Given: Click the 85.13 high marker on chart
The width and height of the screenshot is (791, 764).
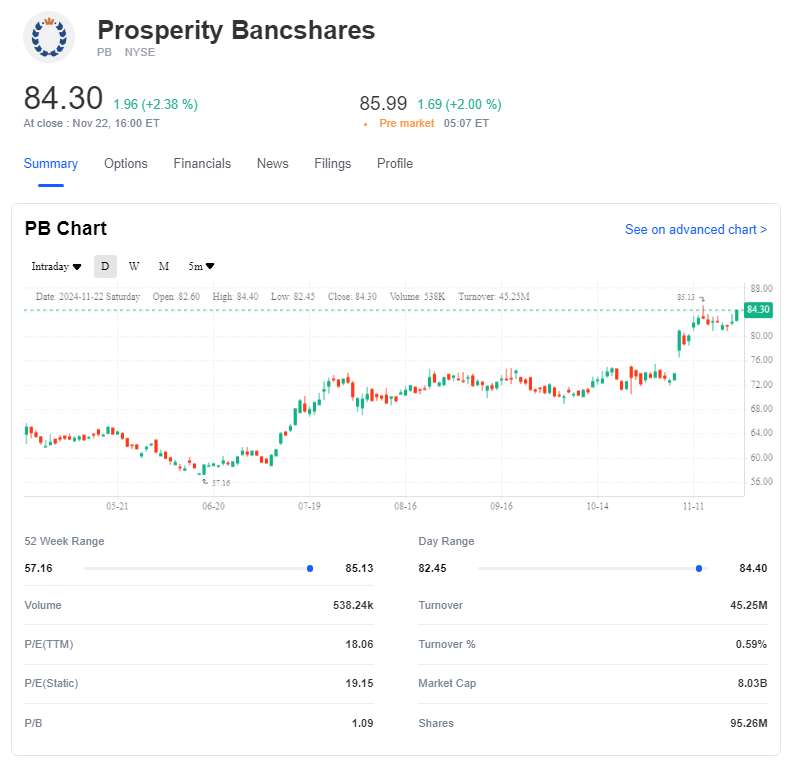Looking at the screenshot, I should click(686, 297).
